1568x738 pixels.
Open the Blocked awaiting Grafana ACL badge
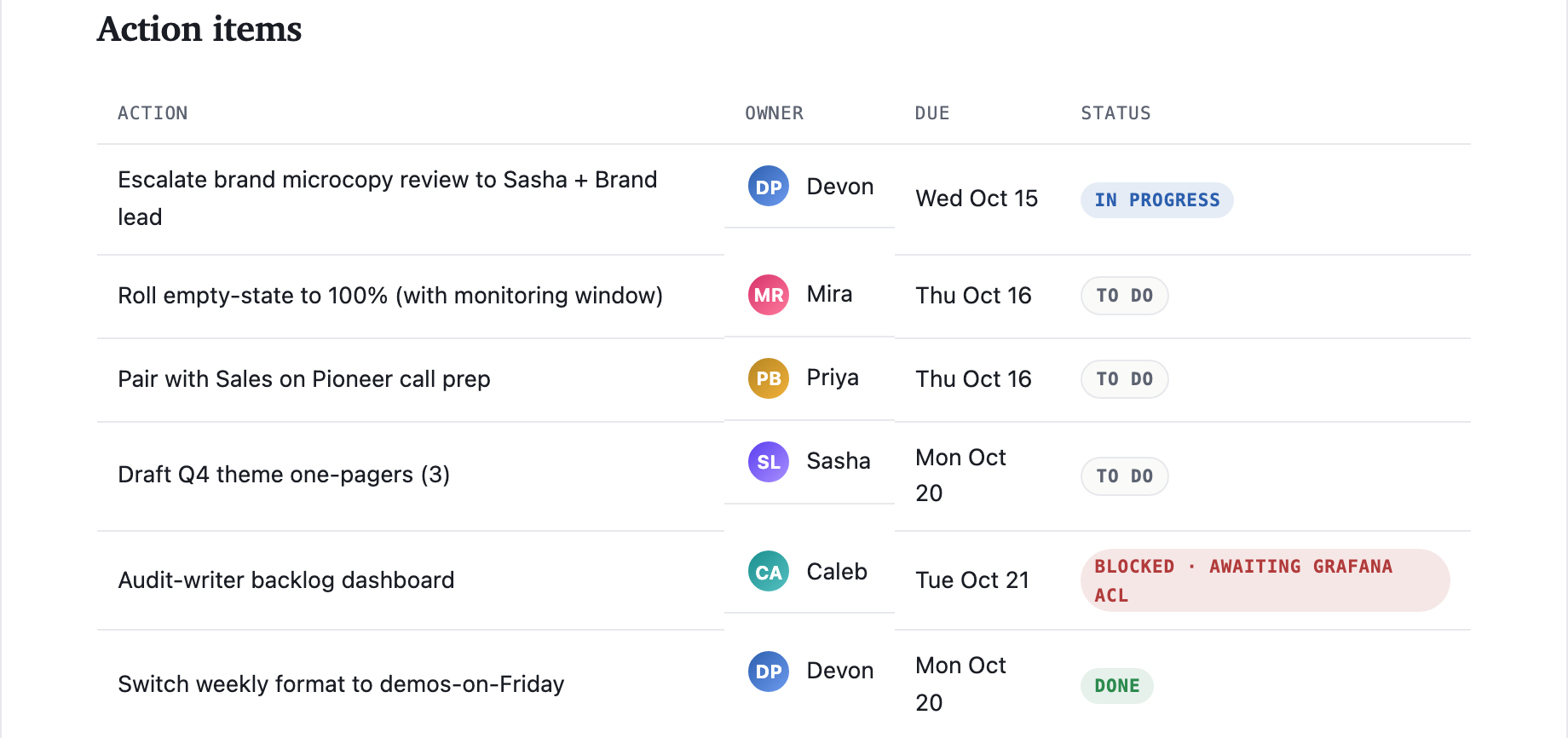[1265, 580]
